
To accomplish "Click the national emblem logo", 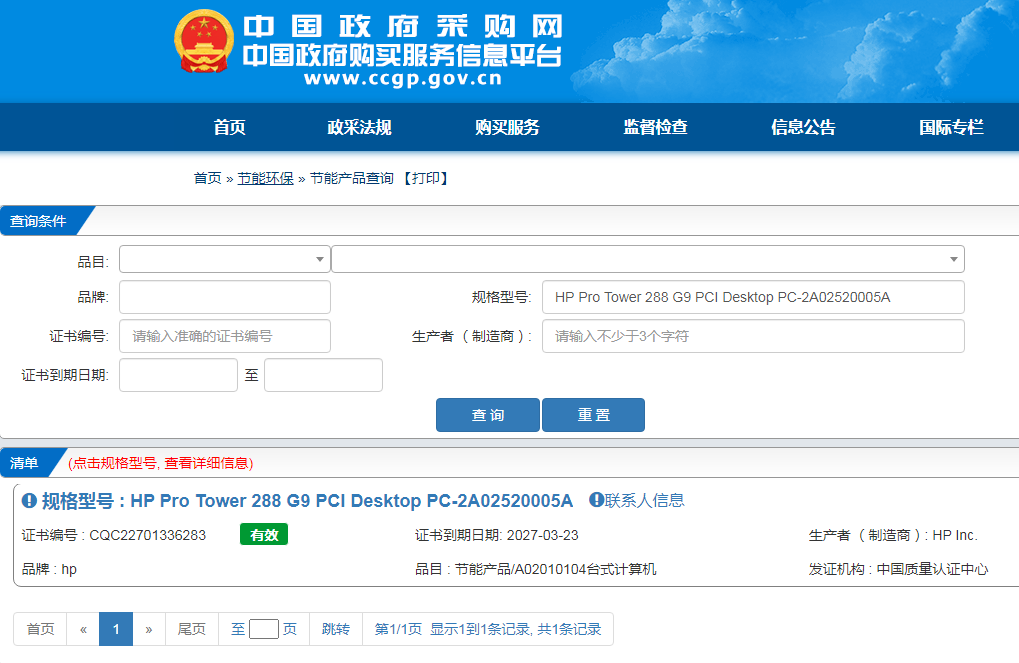I will [x=203, y=42].
